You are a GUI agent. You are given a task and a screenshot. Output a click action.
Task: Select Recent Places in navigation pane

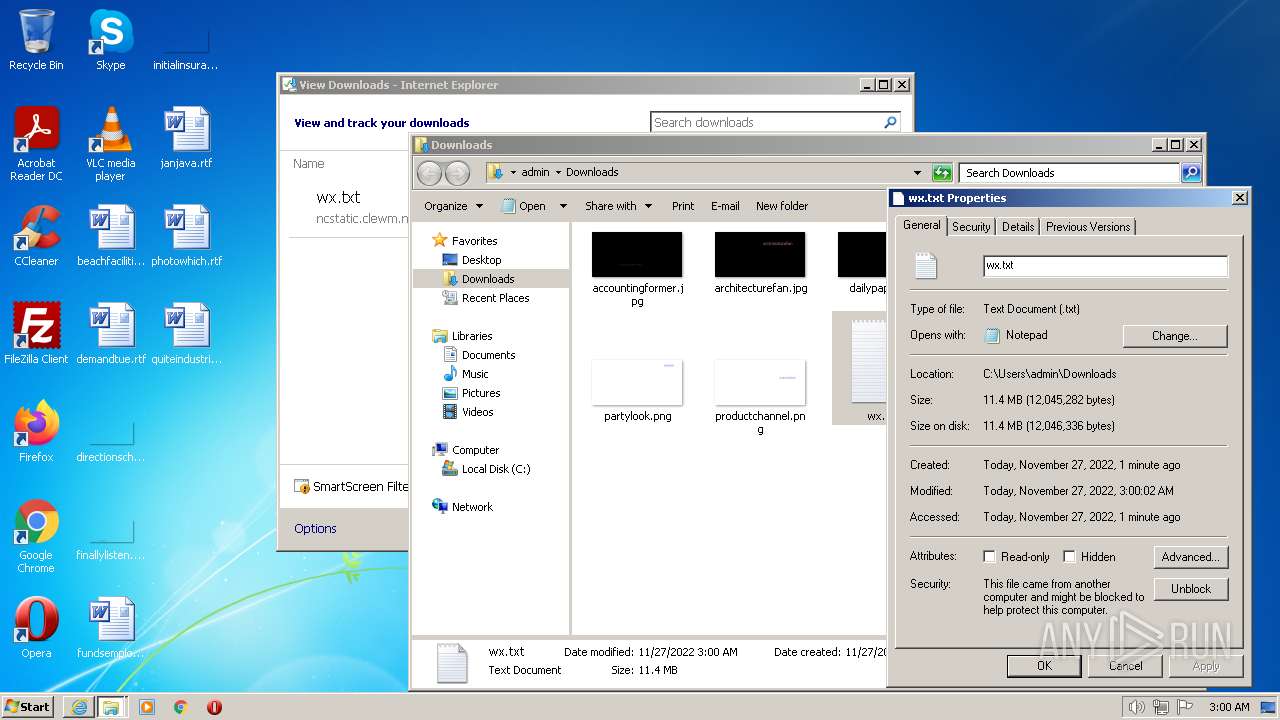tap(495, 298)
